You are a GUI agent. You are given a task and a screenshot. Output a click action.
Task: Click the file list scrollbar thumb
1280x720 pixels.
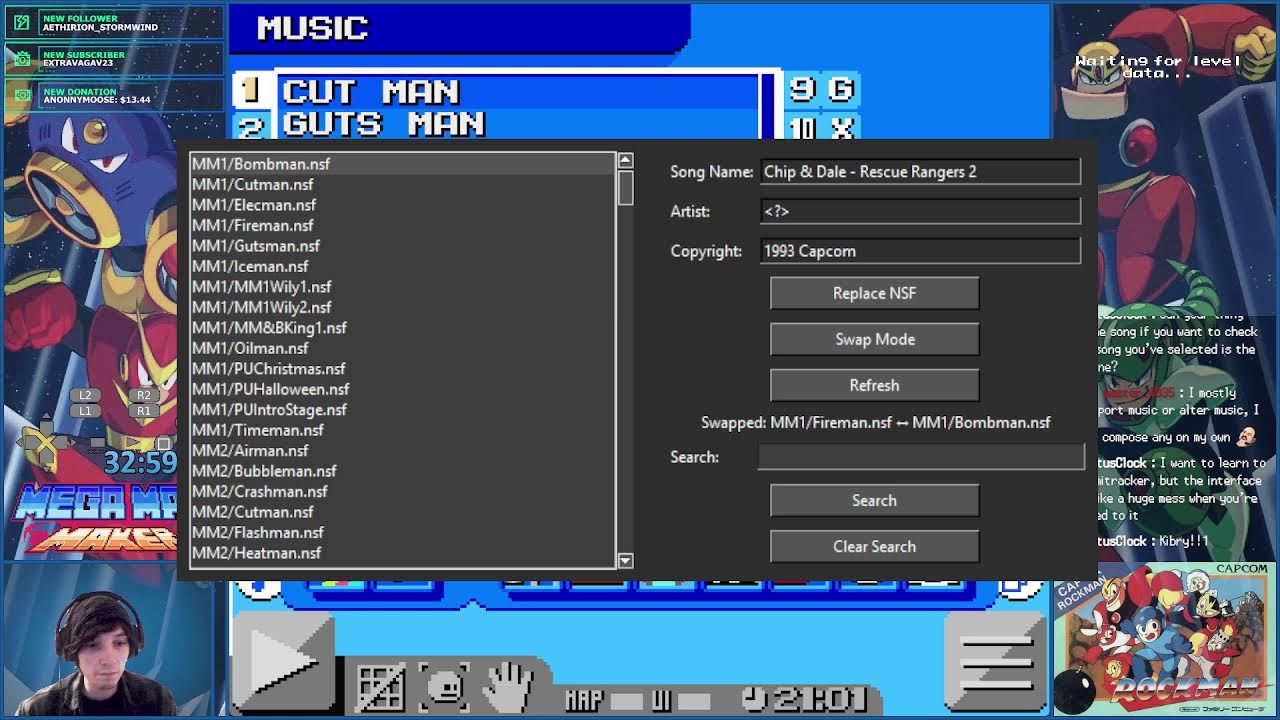coord(625,187)
